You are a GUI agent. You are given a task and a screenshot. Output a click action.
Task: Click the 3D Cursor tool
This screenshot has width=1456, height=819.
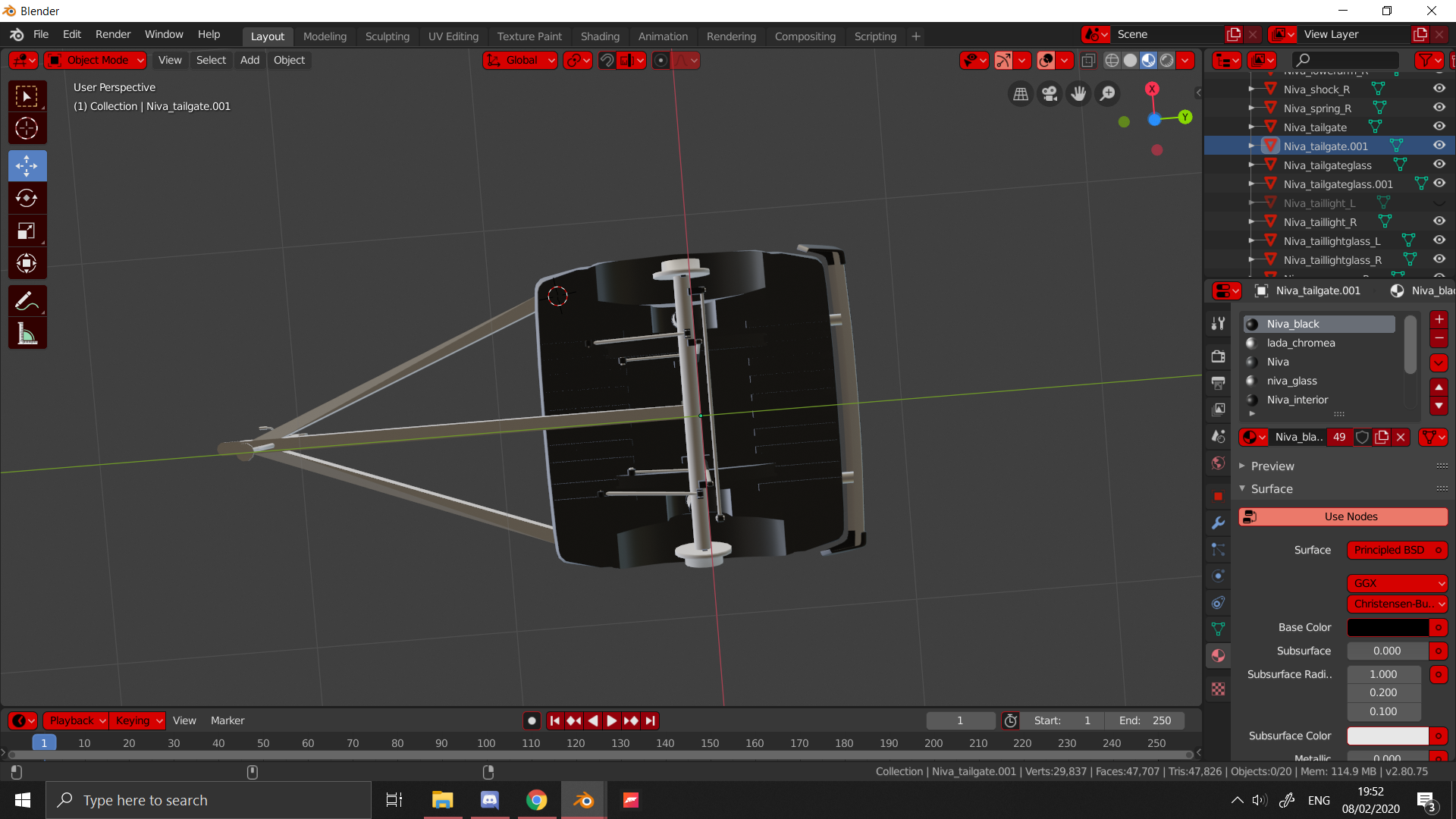point(27,128)
